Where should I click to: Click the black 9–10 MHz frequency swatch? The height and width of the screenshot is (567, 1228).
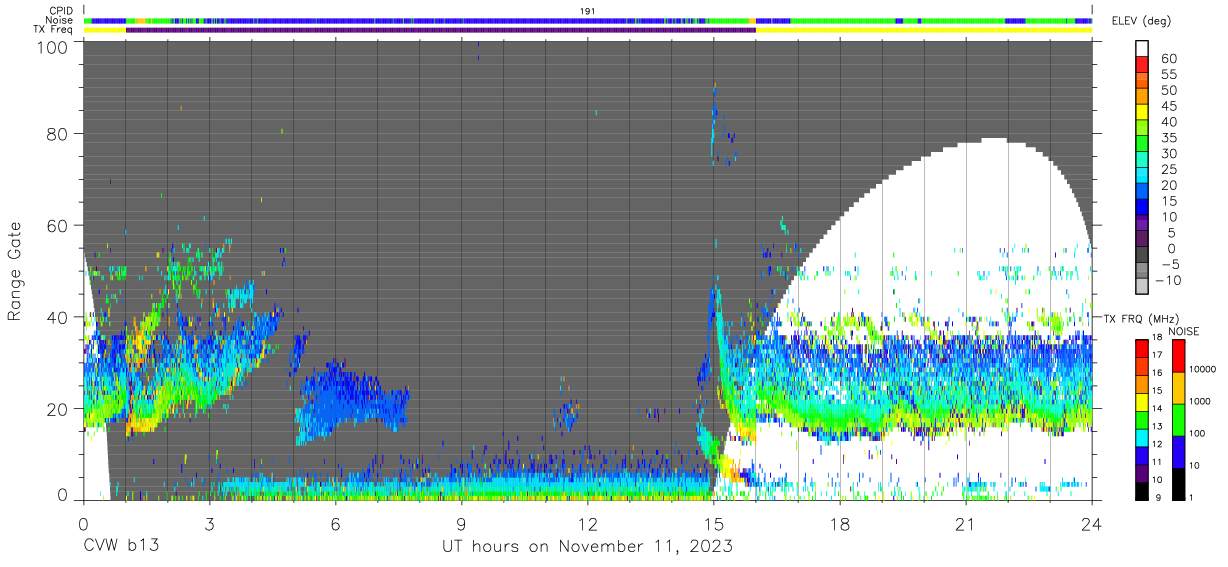tap(1142, 491)
